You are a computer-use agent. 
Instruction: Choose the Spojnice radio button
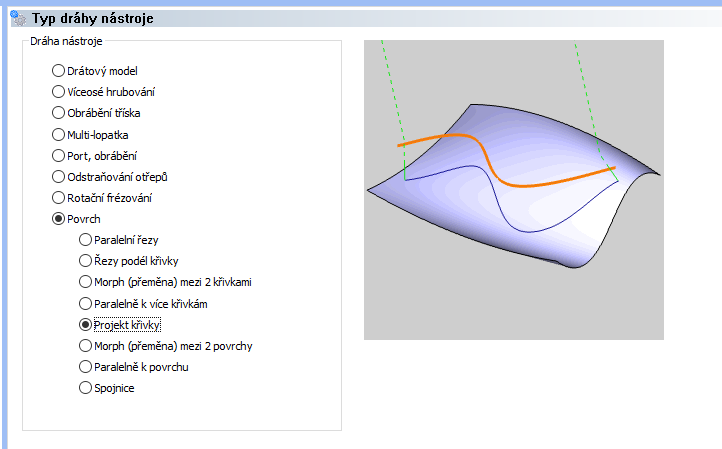coord(85,388)
